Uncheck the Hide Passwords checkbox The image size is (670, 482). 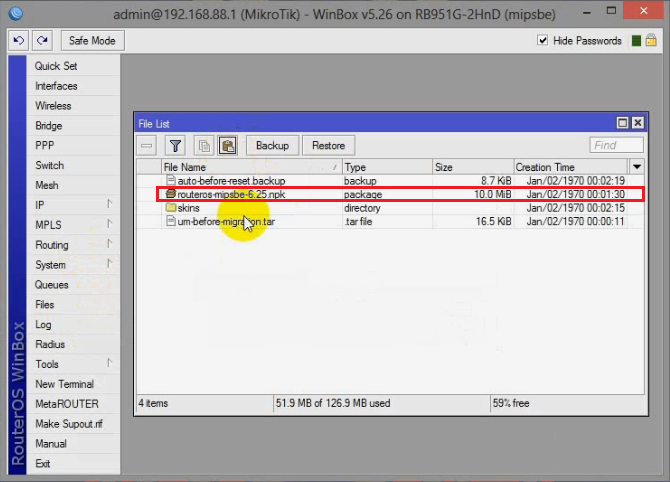pyautogui.click(x=542, y=40)
